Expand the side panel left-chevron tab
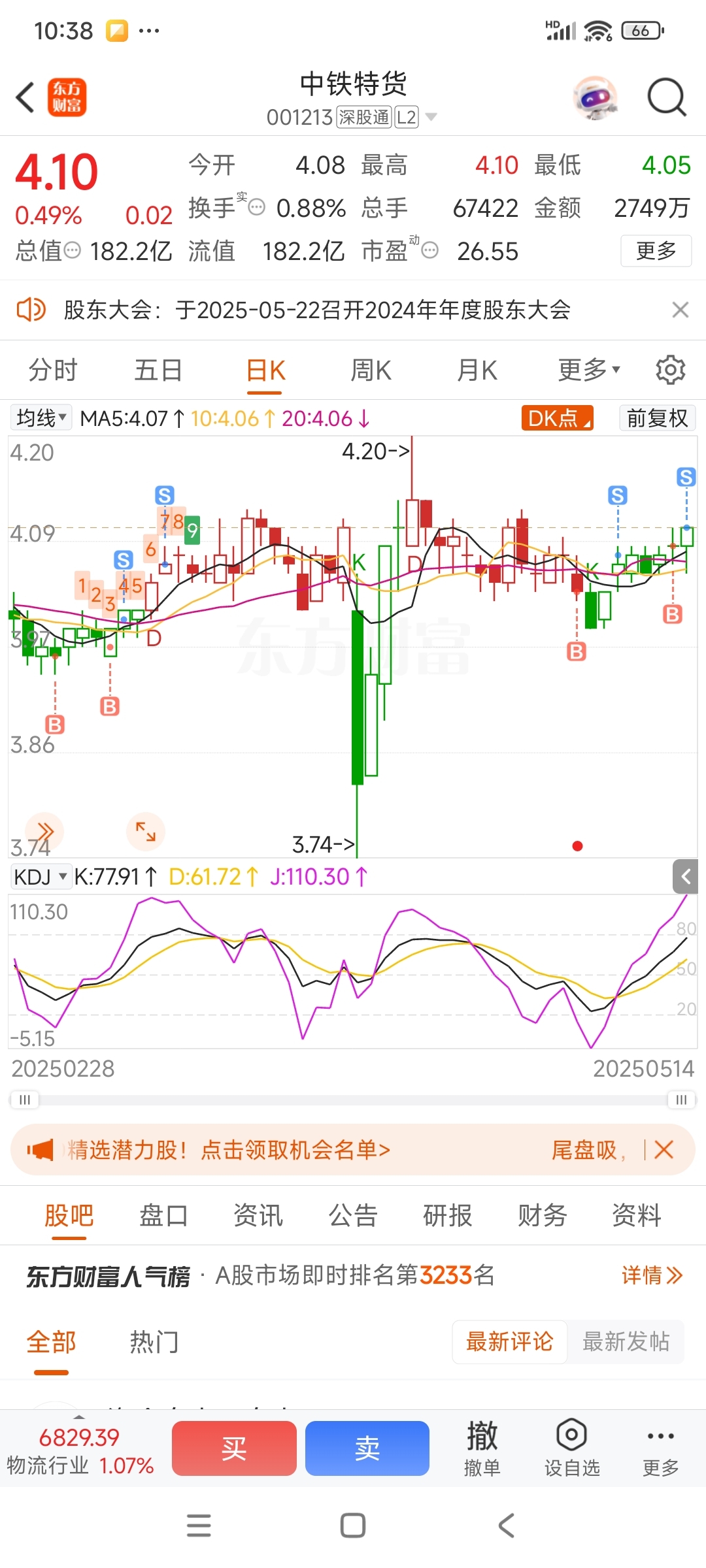The image size is (706, 1568). [x=685, y=877]
